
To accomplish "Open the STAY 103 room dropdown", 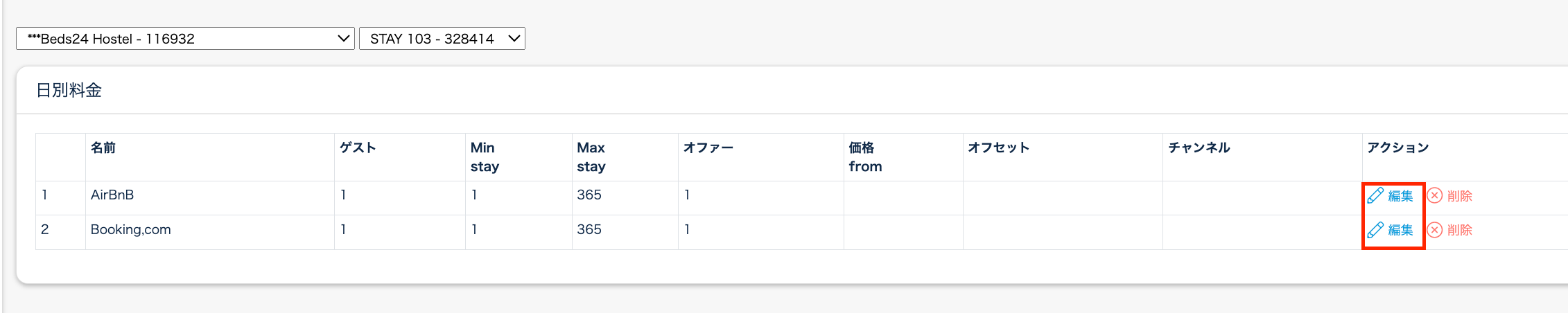I will tap(442, 39).
